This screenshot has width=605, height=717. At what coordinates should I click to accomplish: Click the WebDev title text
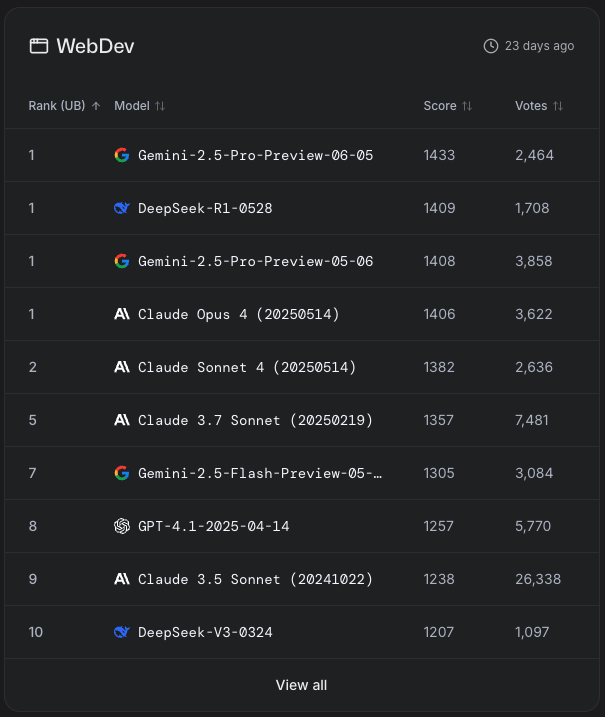pyautogui.click(x=95, y=46)
